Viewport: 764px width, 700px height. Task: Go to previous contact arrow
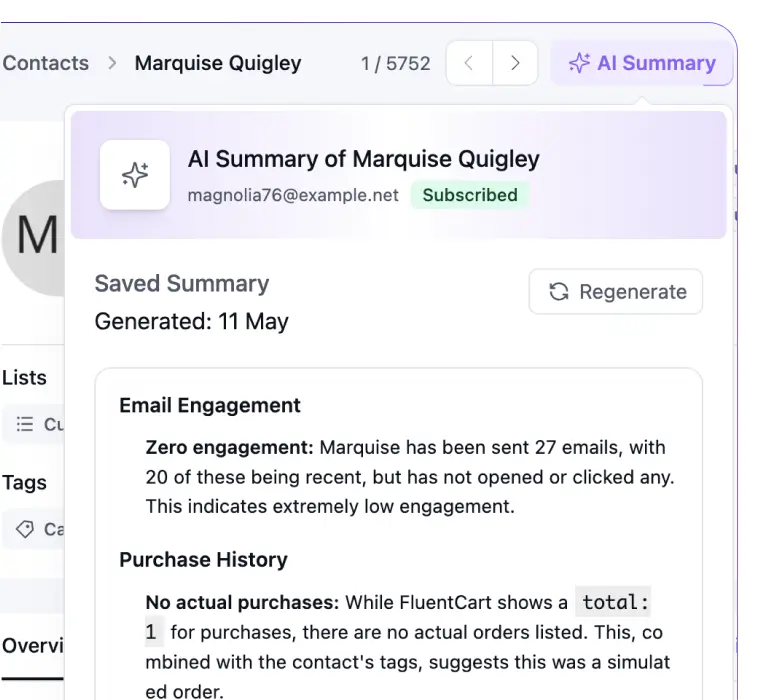point(469,63)
